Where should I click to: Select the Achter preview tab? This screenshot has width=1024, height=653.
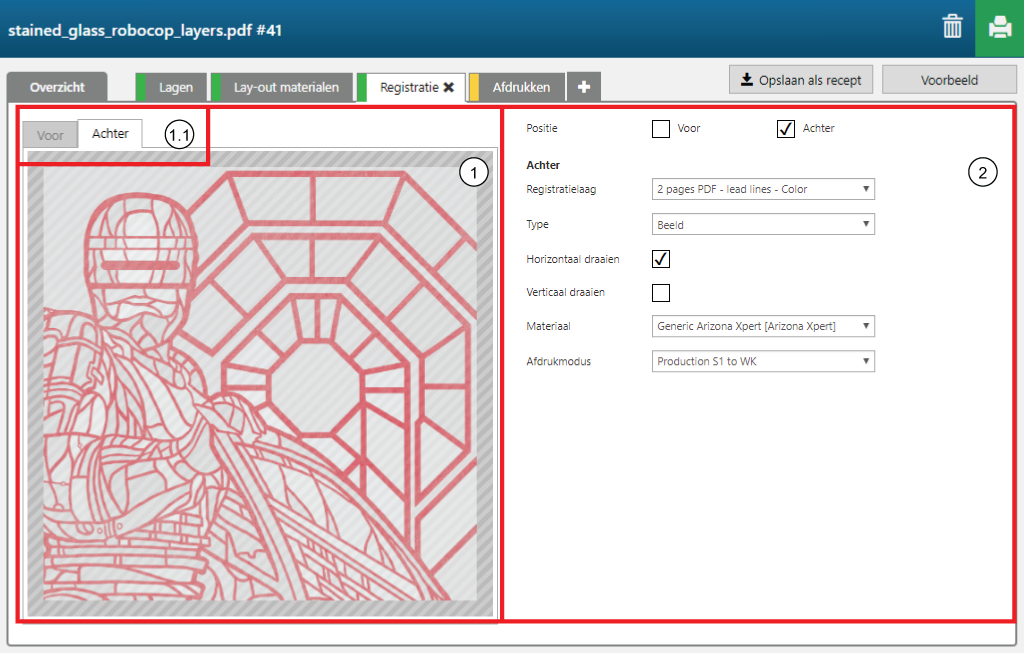click(110, 134)
